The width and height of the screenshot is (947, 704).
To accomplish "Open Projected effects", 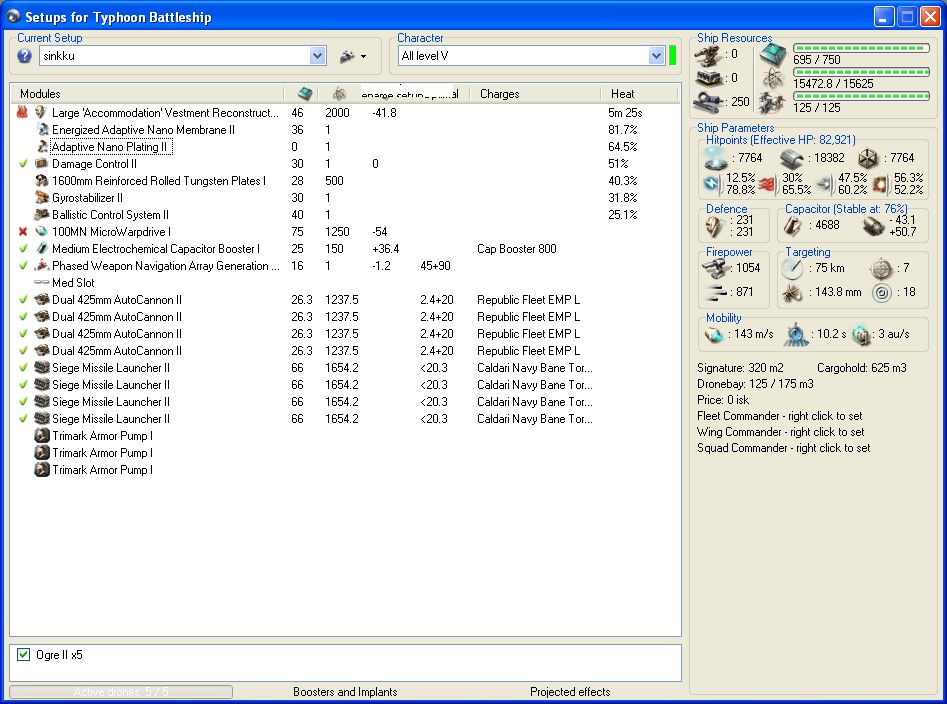I will click(570, 692).
